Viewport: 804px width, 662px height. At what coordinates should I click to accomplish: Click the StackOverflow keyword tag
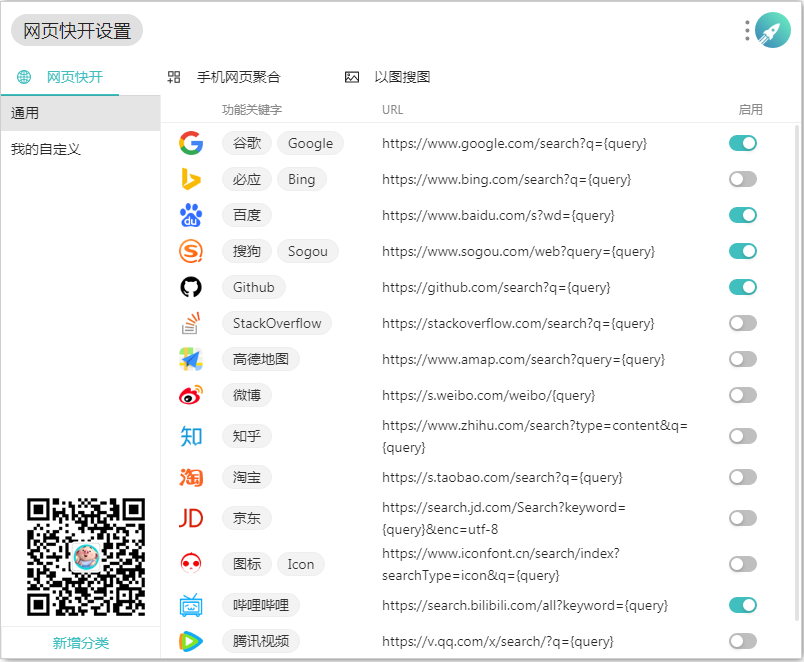(x=277, y=323)
